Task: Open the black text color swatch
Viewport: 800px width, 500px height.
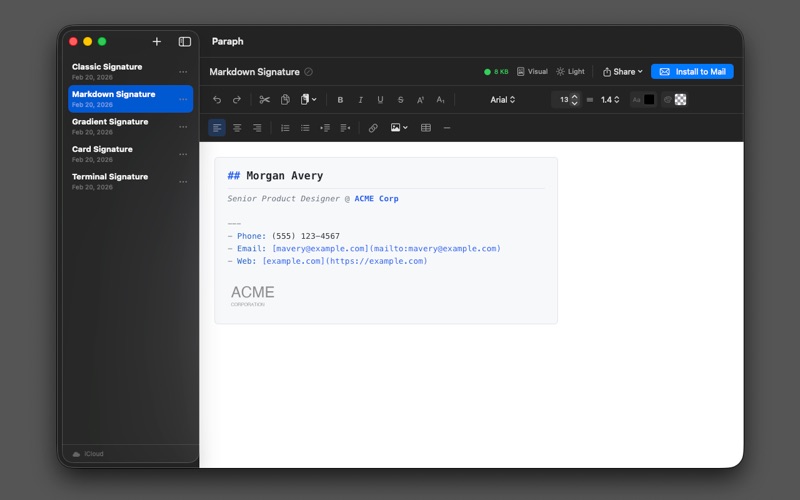Action: point(649,100)
